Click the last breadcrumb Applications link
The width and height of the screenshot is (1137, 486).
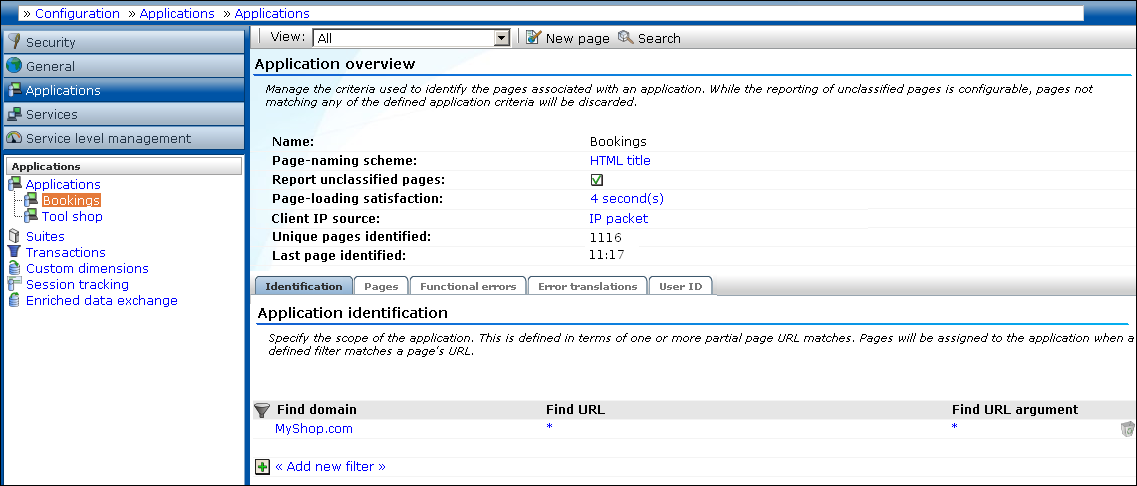[x=272, y=13]
